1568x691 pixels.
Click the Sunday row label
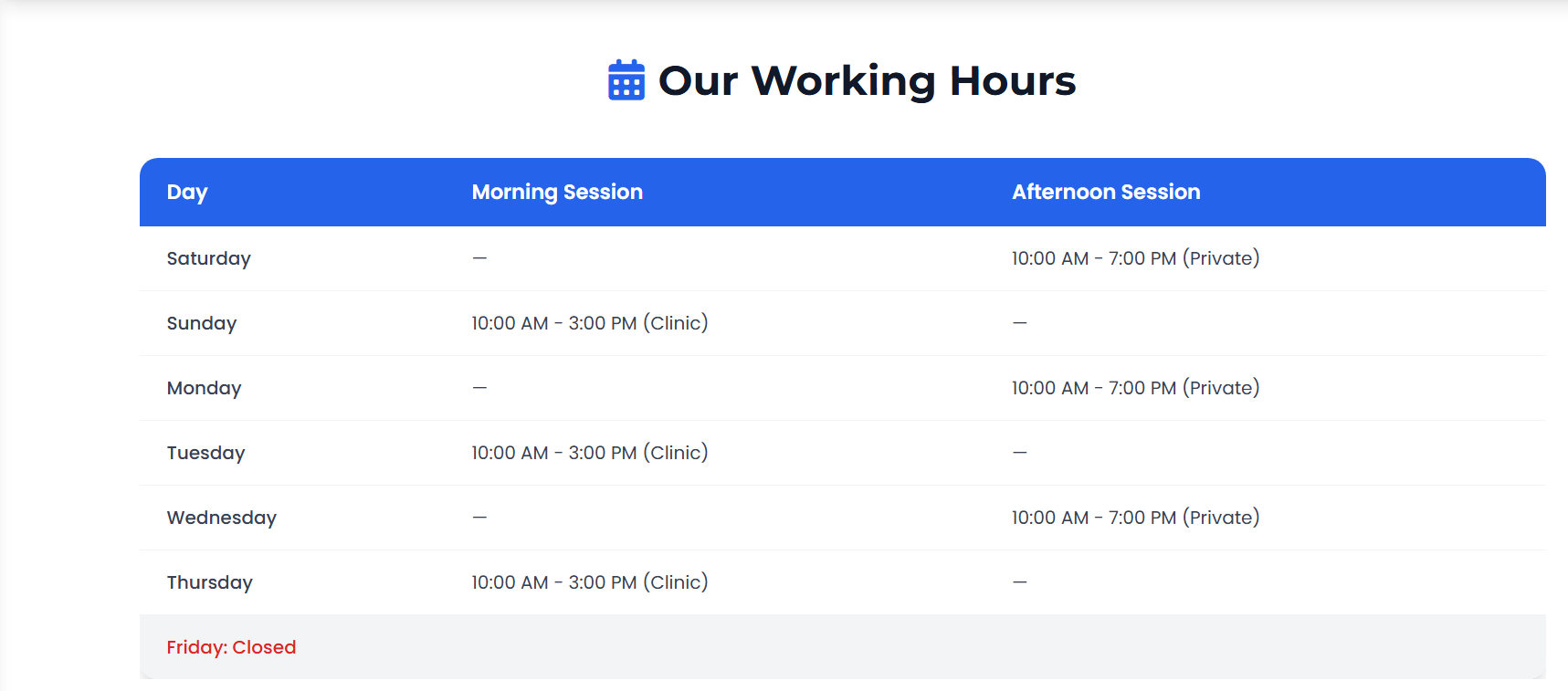click(202, 323)
